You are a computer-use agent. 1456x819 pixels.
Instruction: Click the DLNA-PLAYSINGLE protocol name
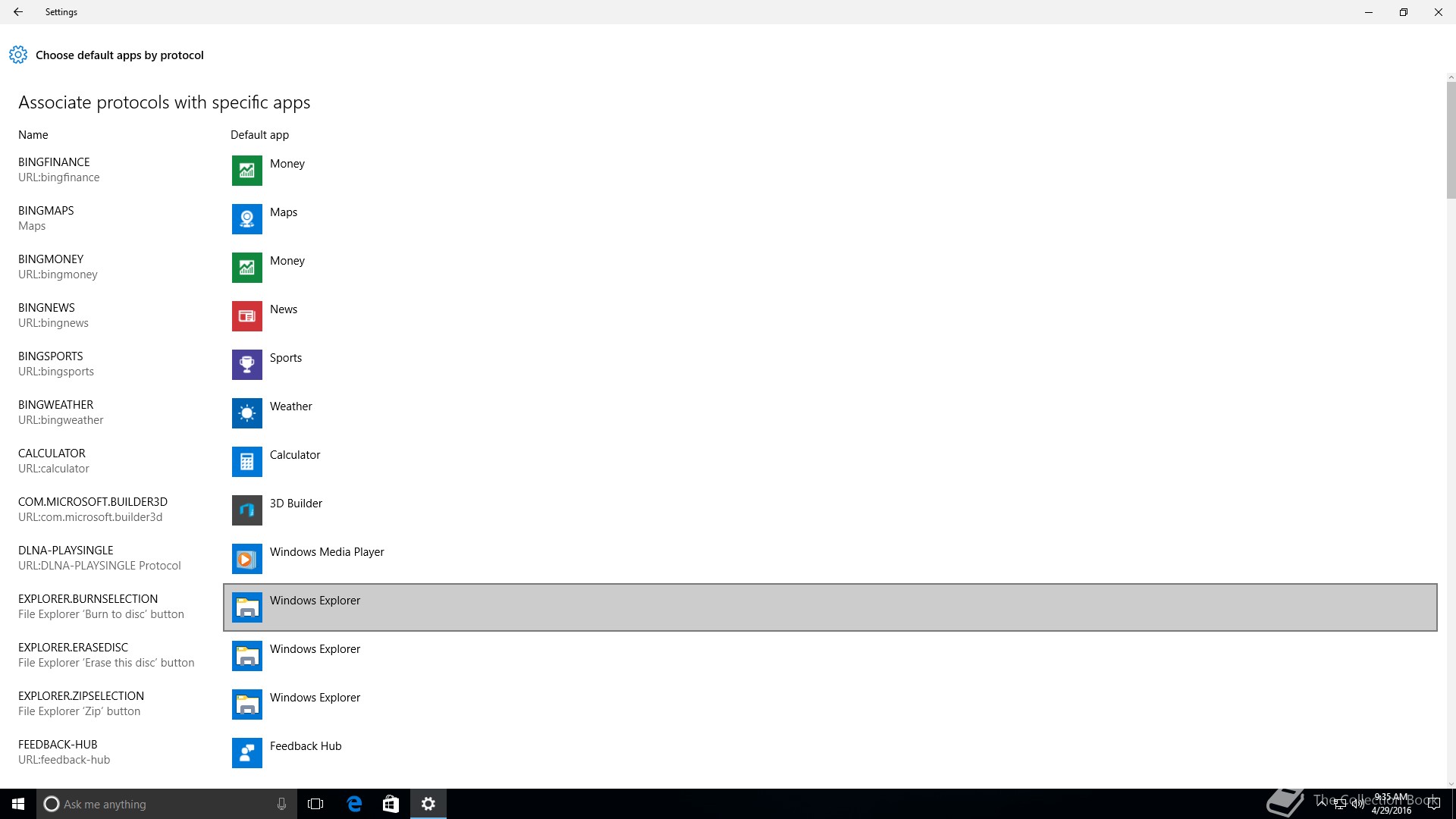tap(66, 551)
